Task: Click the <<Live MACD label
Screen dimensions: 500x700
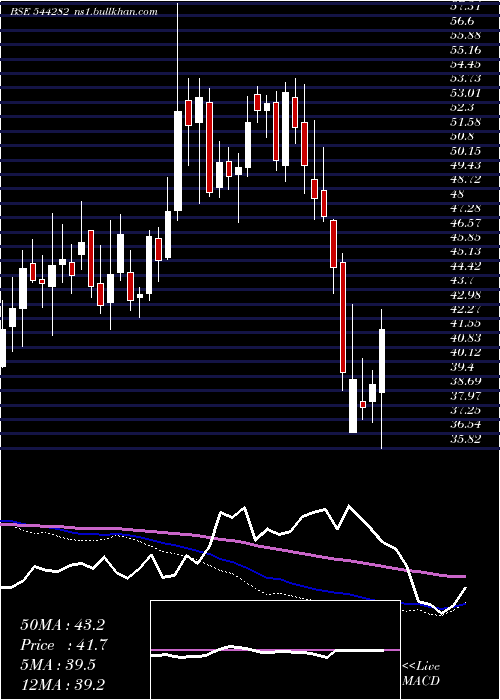Action: [421, 674]
